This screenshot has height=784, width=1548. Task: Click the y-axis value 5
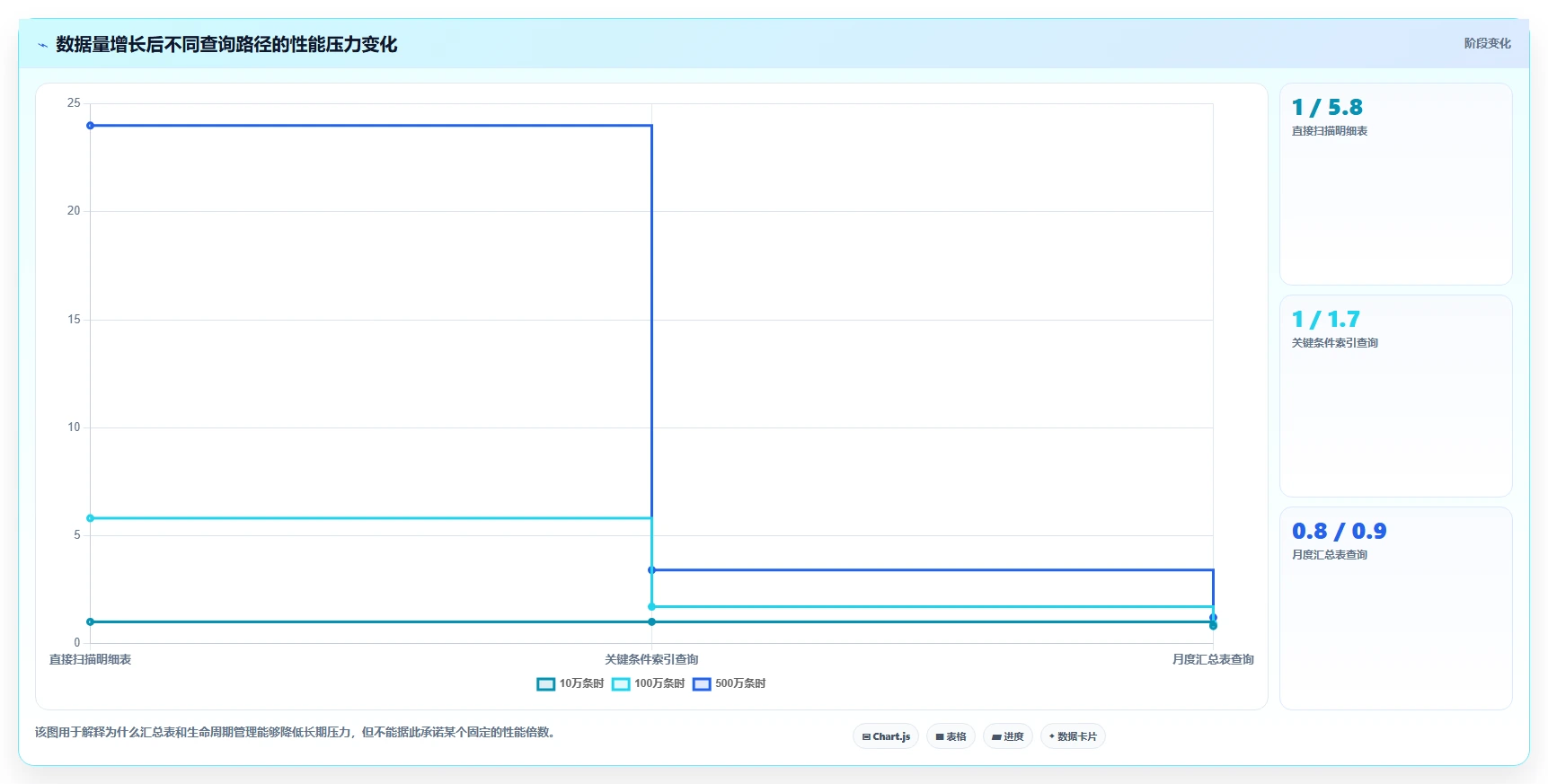click(77, 535)
